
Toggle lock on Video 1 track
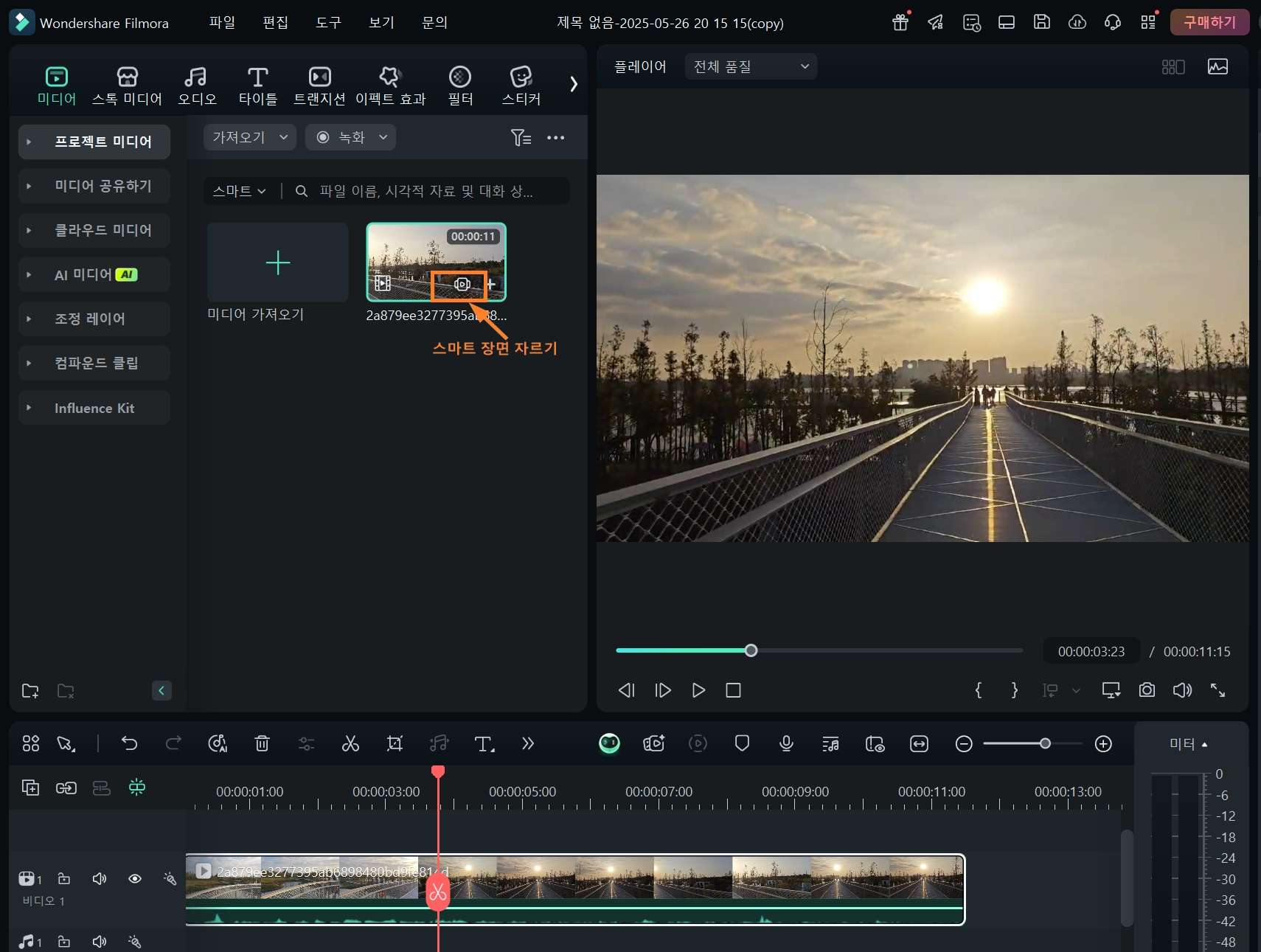coord(64,878)
